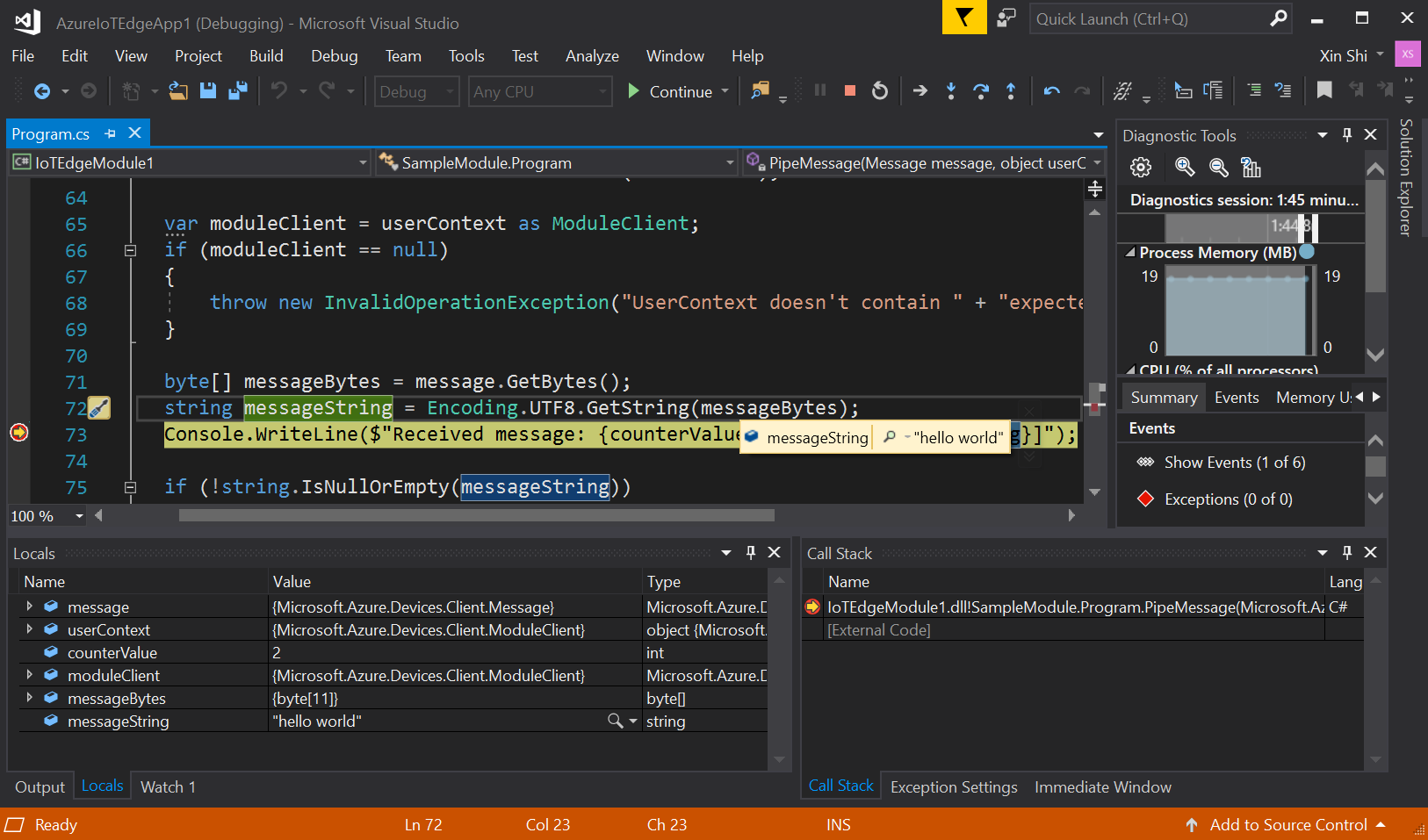This screenshot has width=1428, height=840.
Task: Click the Step Into debugging icon
Action: [951, 90]
